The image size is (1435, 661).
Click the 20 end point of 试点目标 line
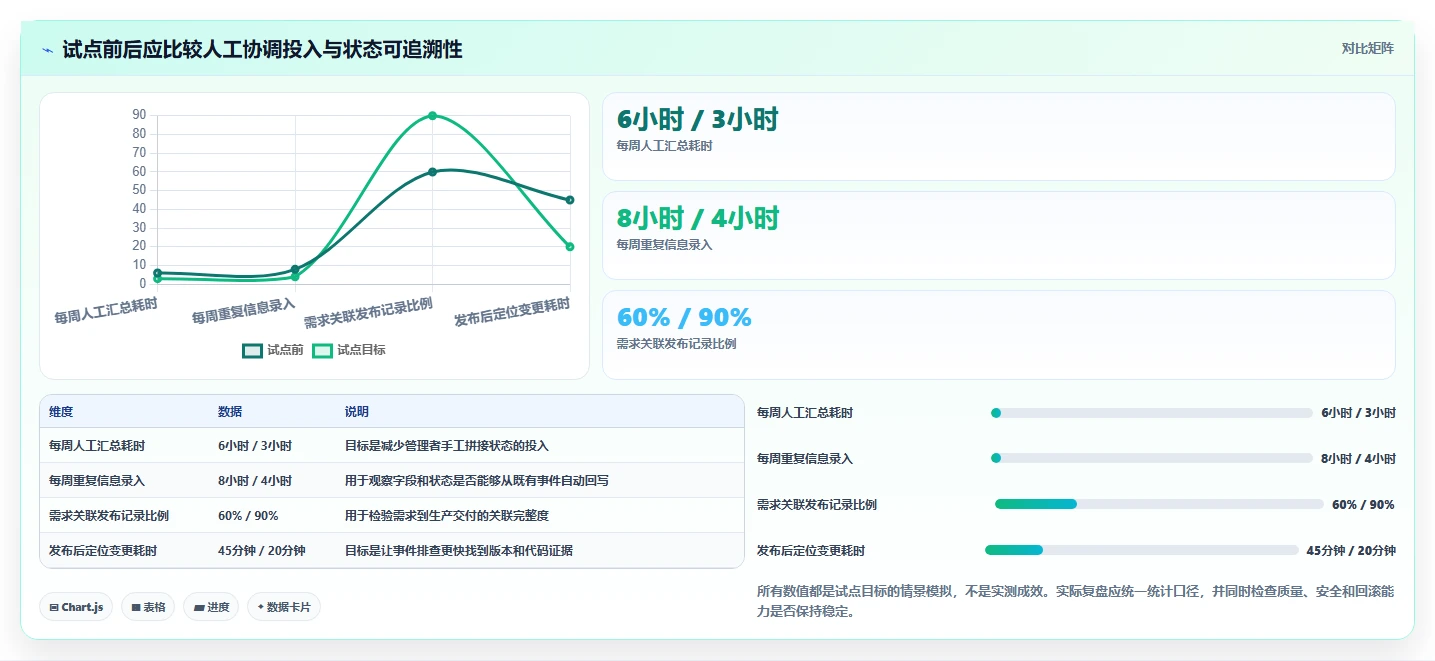pyautogui.click(x=570, y=246)
